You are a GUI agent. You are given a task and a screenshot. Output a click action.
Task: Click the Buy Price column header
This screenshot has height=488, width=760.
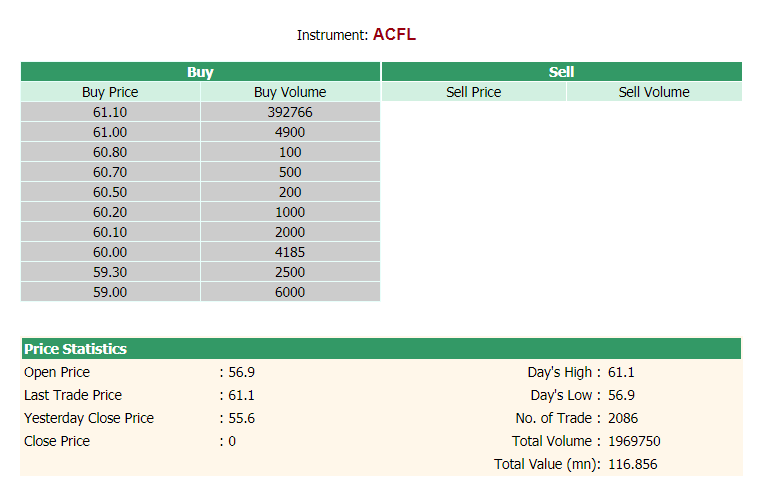point(110,92)
